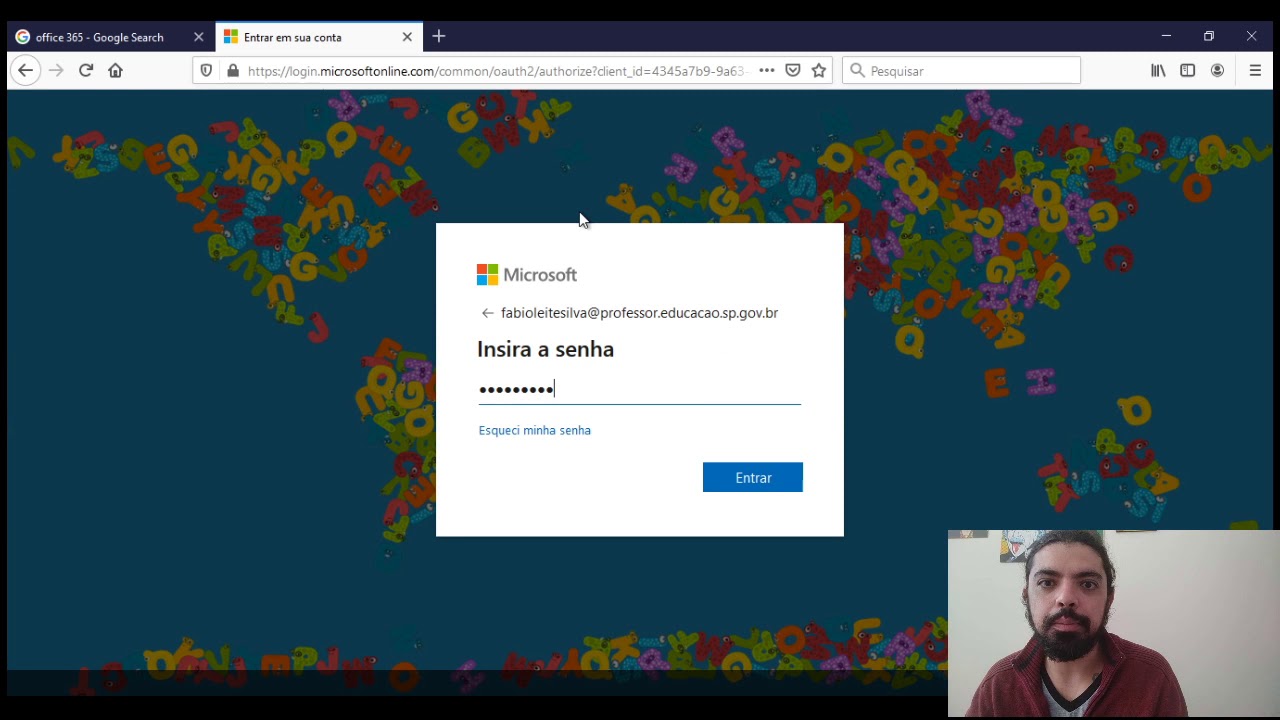Viewport: 1280px width, 720px height.
Task: Click the webcam video overlay
Action: tap(1113, 623)
